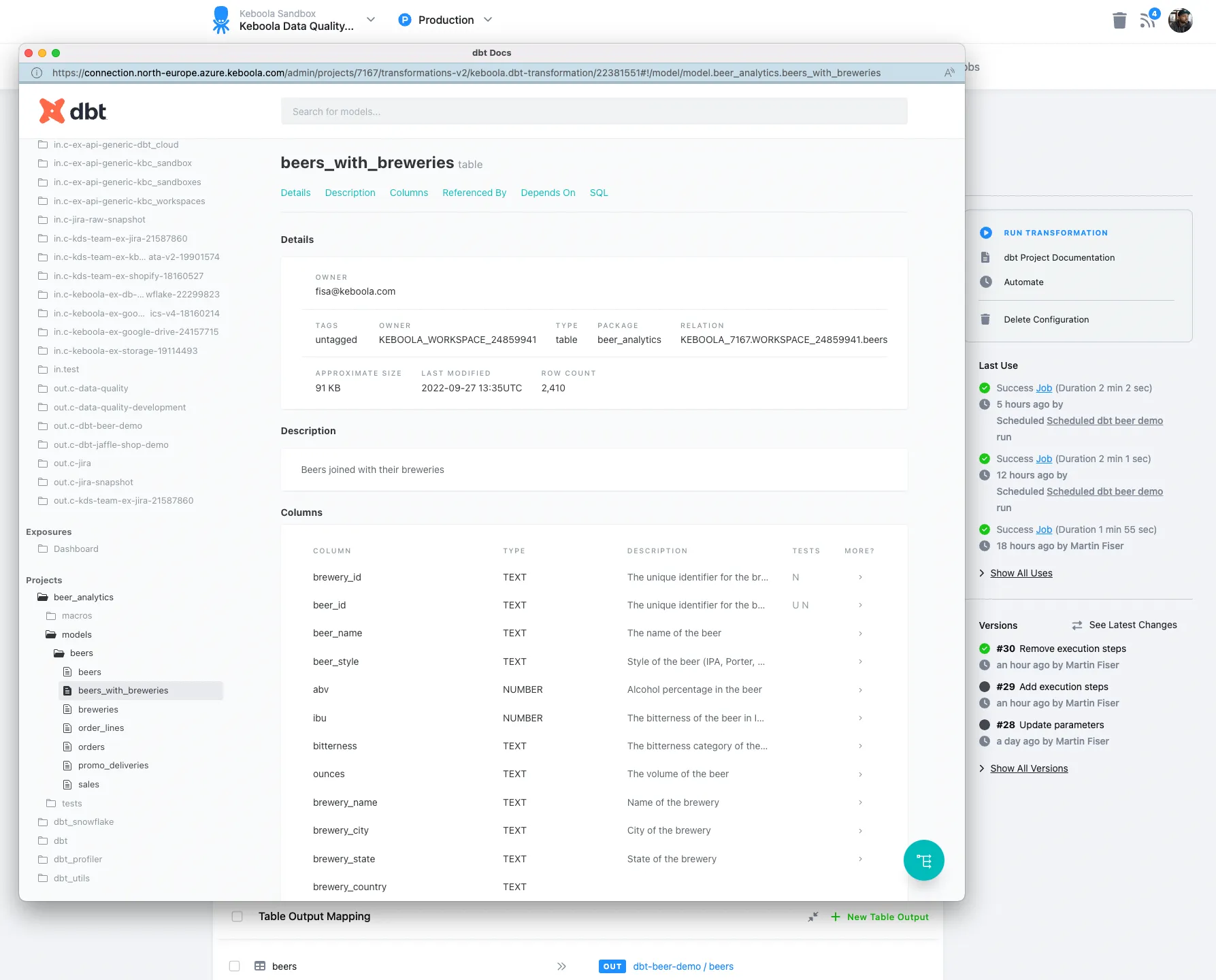Click the Delete Configuration trash icon
1216x980 pixels.
(x=985, y=319)
